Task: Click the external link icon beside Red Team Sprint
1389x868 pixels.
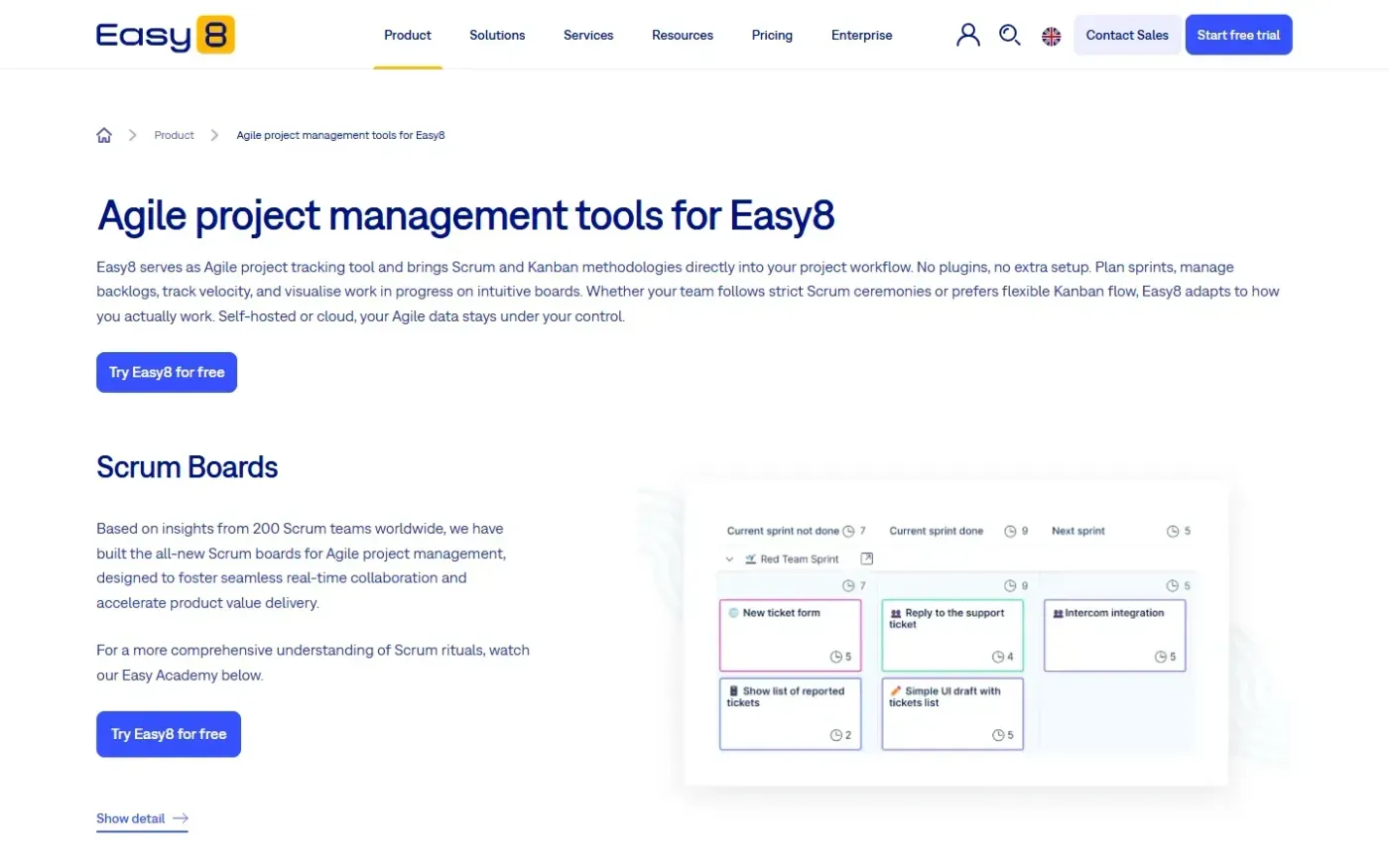Action: pos(867,558)
